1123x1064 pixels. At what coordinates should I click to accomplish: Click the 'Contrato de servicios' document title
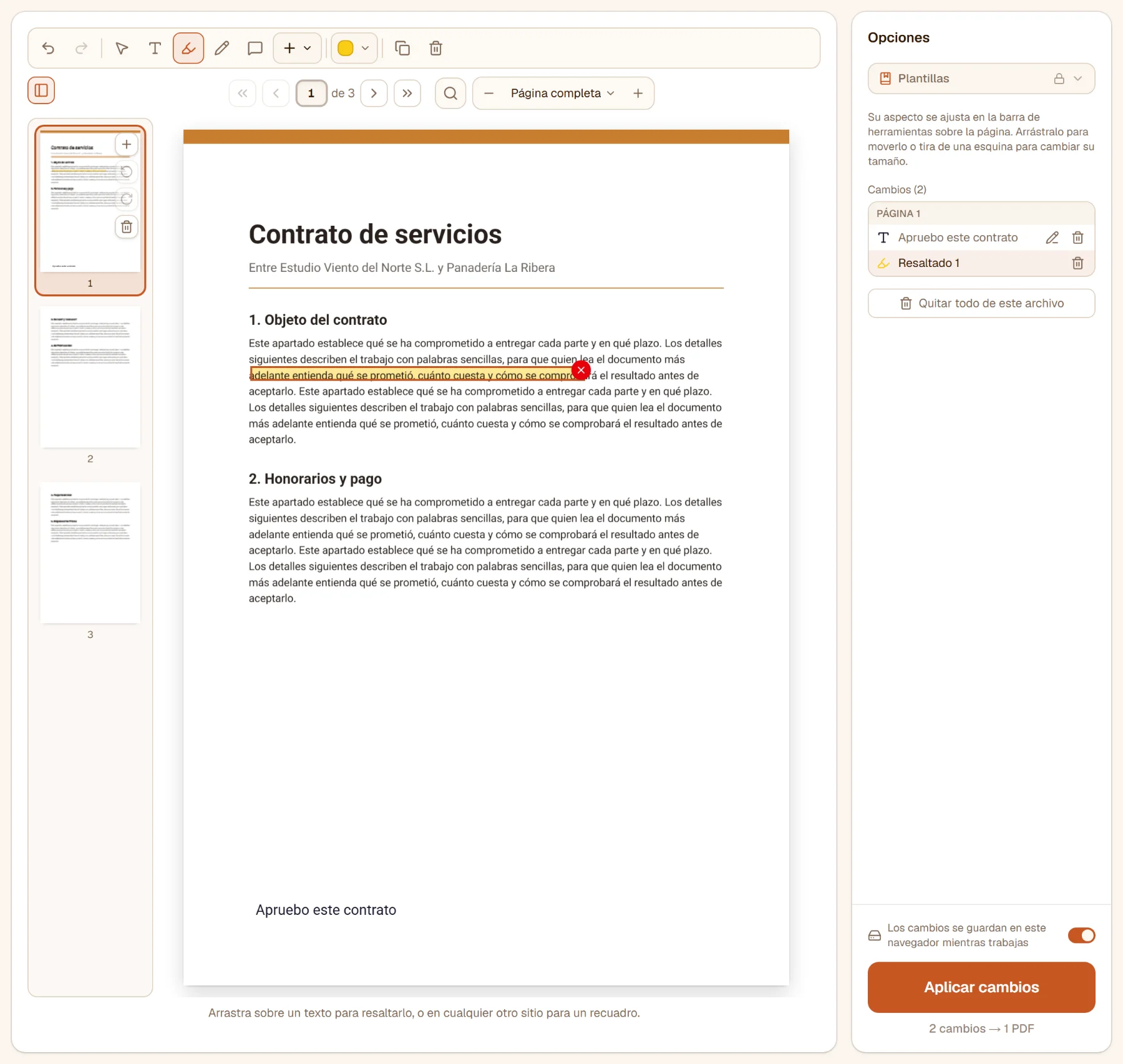tap(375, 235)
